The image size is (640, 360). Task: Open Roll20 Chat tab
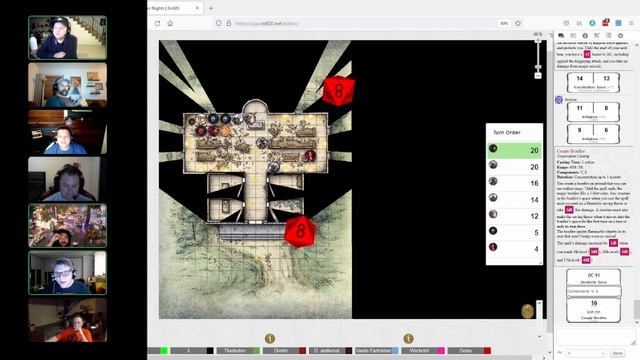[561, 36]
